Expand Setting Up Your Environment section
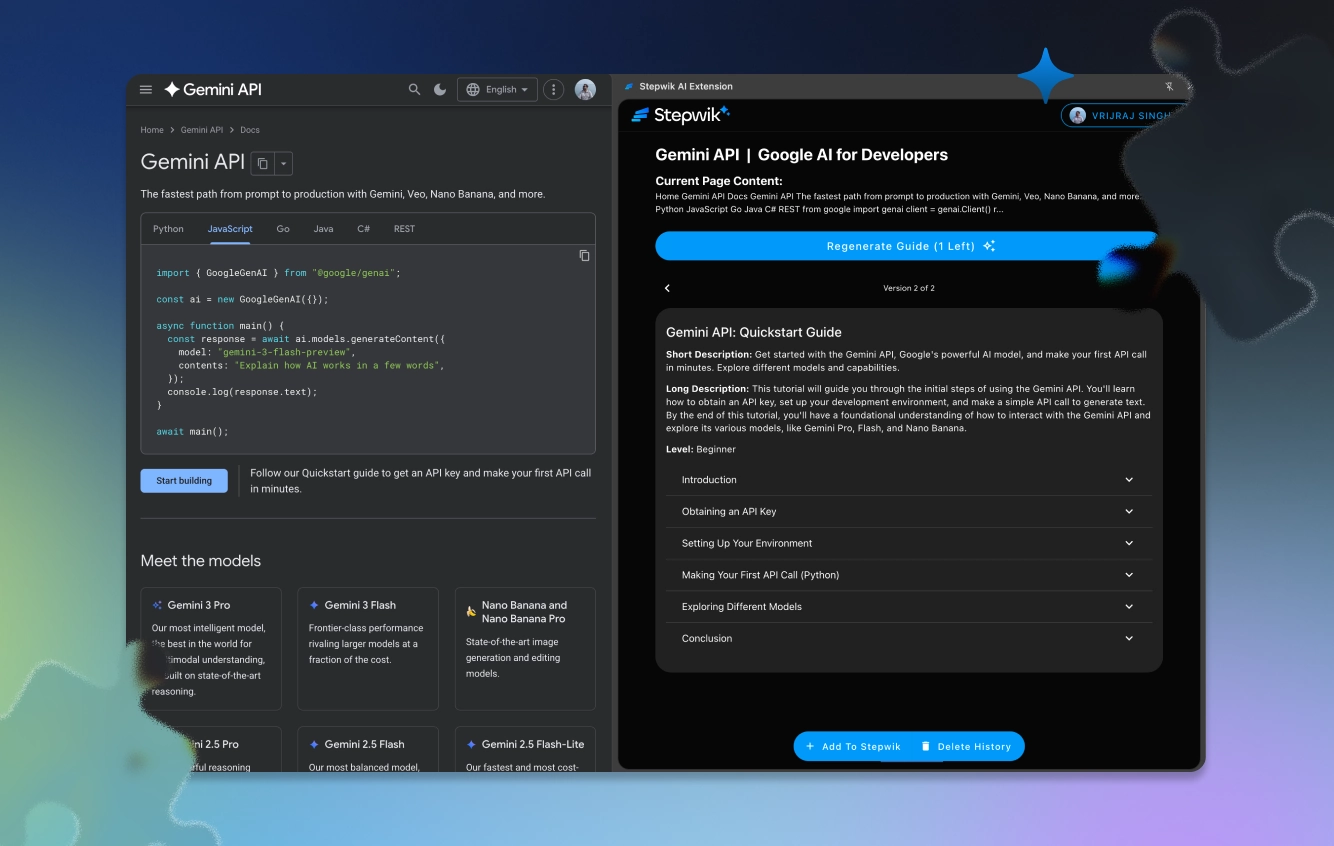 pos(909,543)
